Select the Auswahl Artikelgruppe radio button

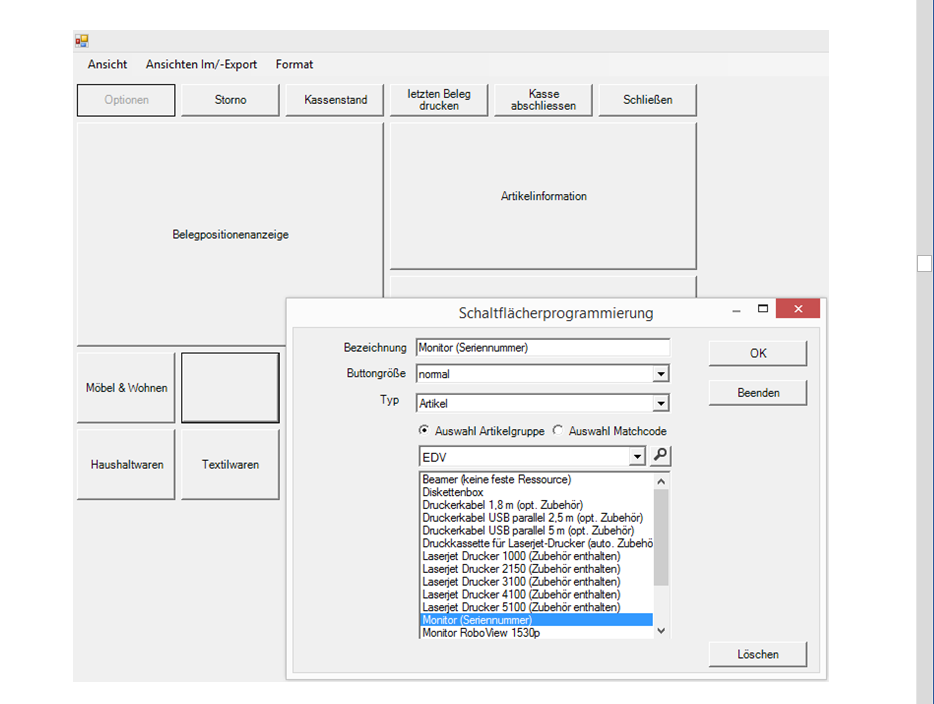point(425,431)
